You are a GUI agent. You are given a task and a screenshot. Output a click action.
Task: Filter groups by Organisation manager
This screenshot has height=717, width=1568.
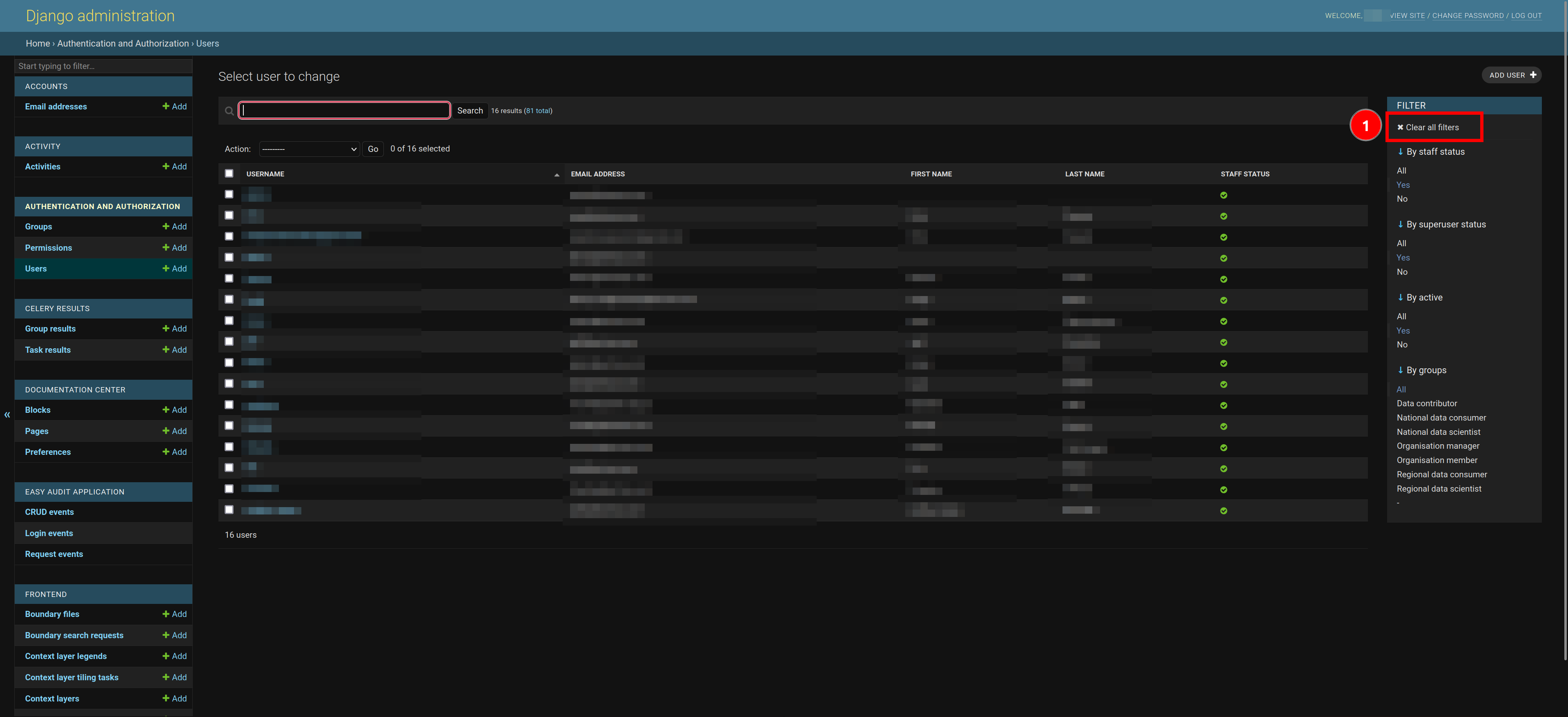(1438, 446)
